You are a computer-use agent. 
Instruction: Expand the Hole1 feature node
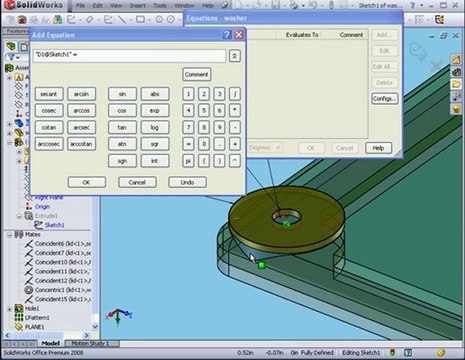click(x=9, y=309)
